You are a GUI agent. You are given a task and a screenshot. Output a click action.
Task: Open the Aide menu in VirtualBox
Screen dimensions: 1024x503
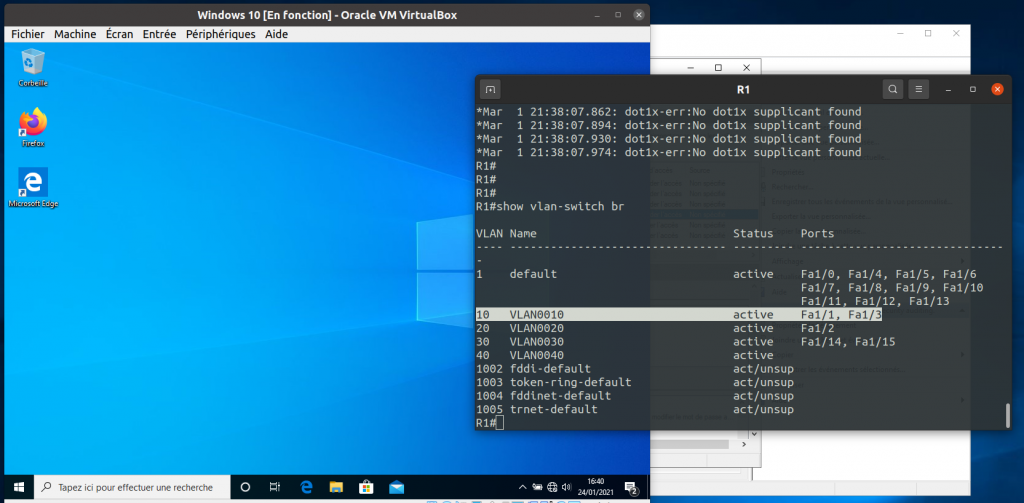tap(276, 34)
